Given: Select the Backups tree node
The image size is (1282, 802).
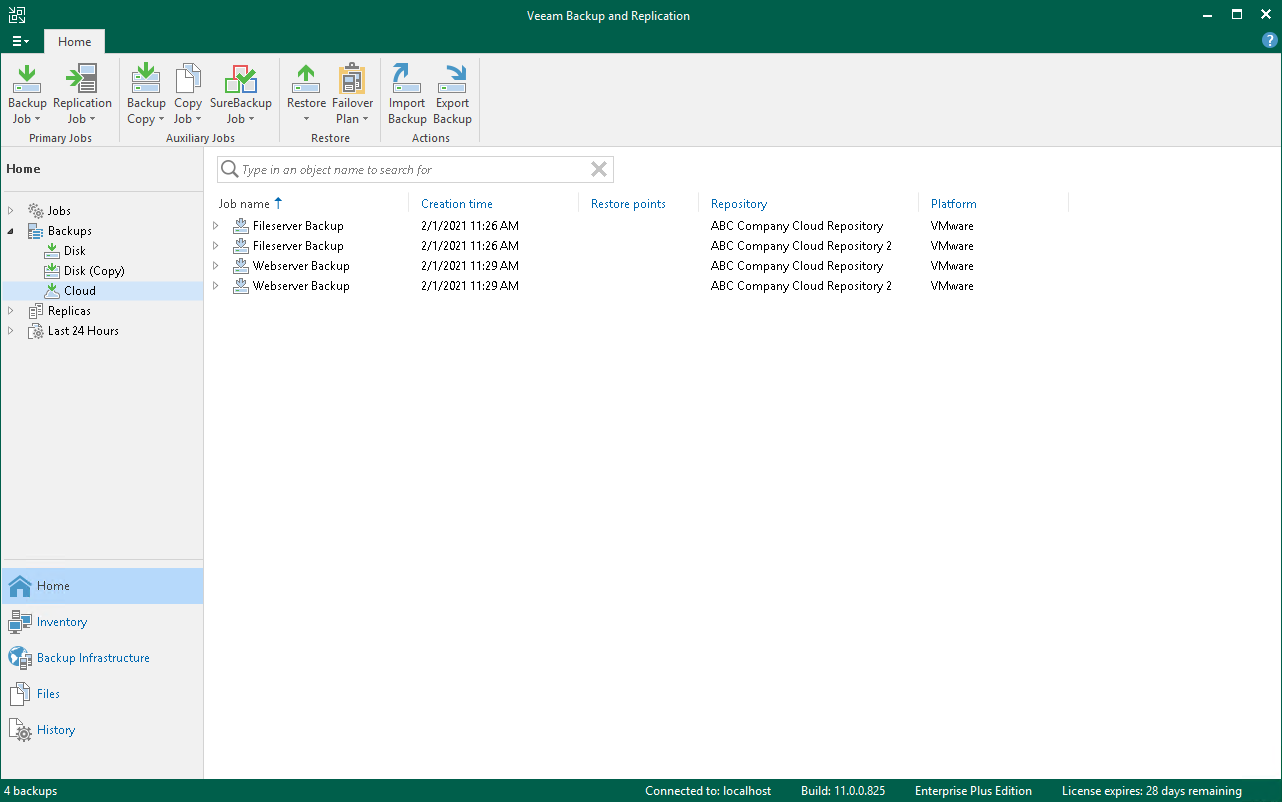Looking at the screenshot, I should pyautogui.click(x=70, y=231).
